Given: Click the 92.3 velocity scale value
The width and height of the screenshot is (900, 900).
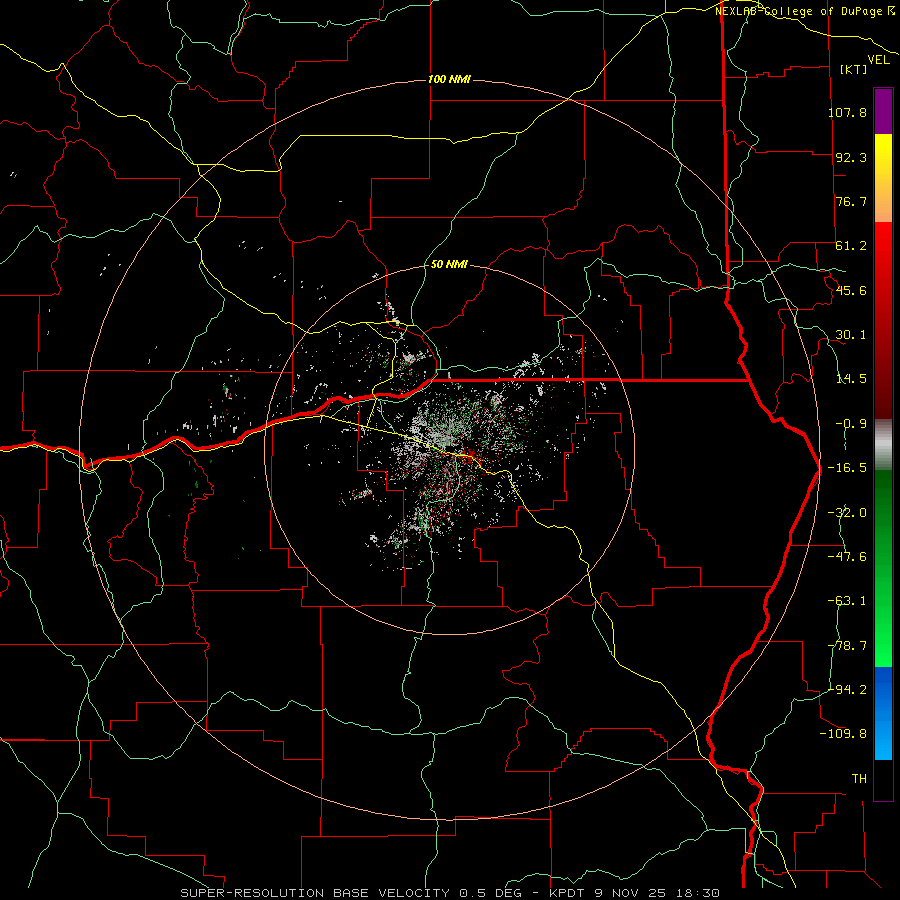Looking at the screenshot, I should (x=851, y=157).
